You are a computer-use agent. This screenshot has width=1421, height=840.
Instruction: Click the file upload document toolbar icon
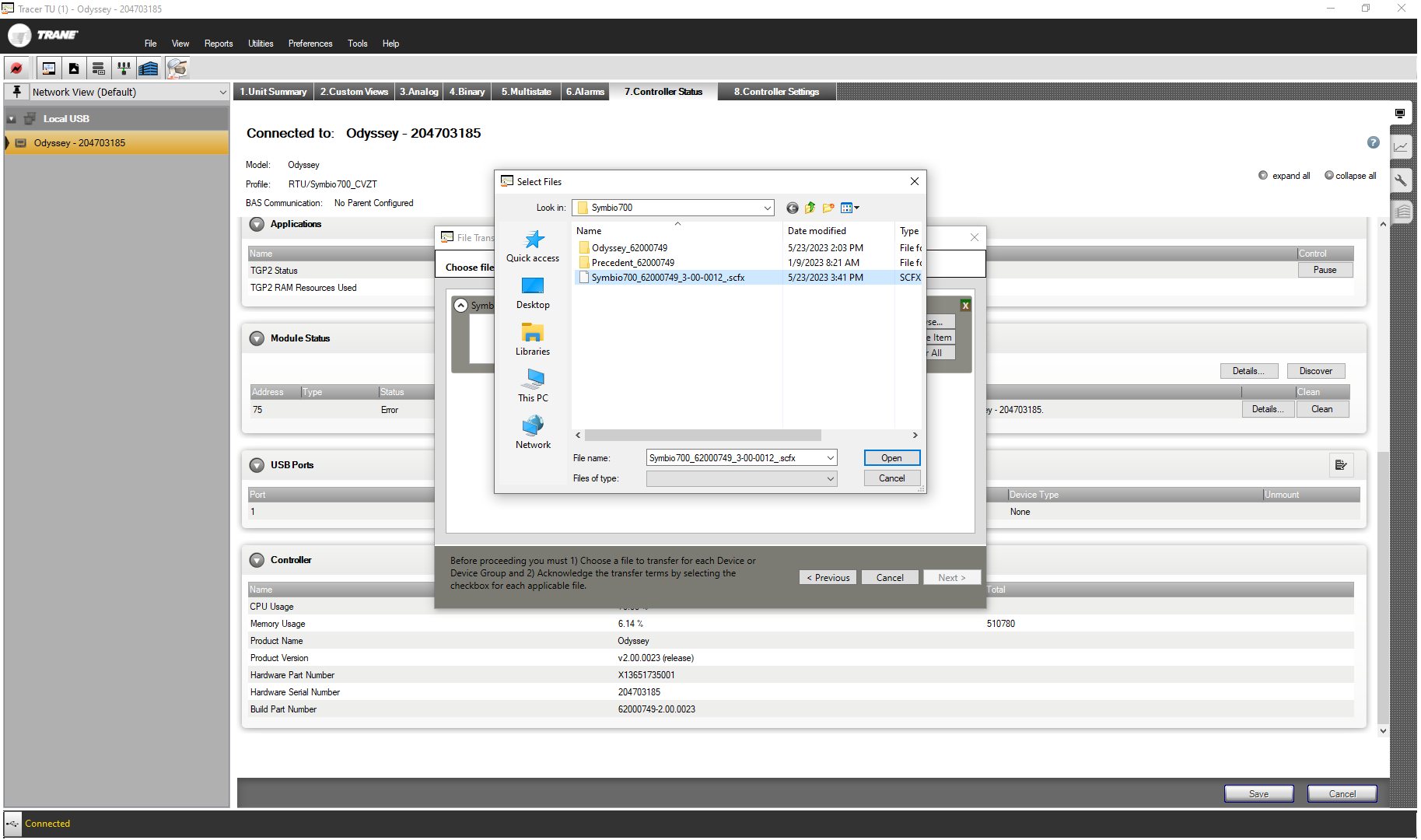74,68
